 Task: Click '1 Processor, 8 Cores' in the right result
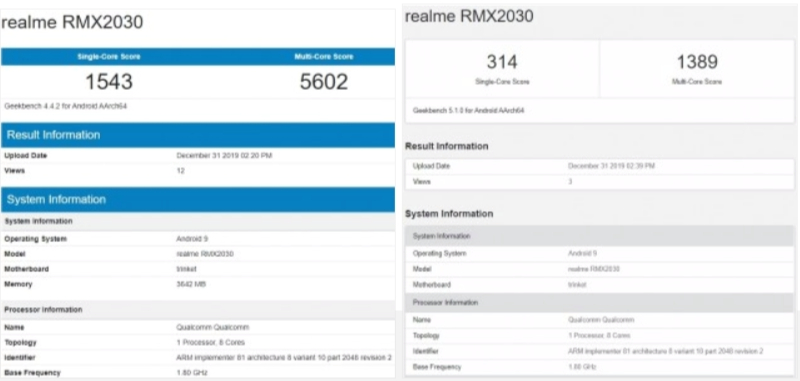click(x=599, y=336)
